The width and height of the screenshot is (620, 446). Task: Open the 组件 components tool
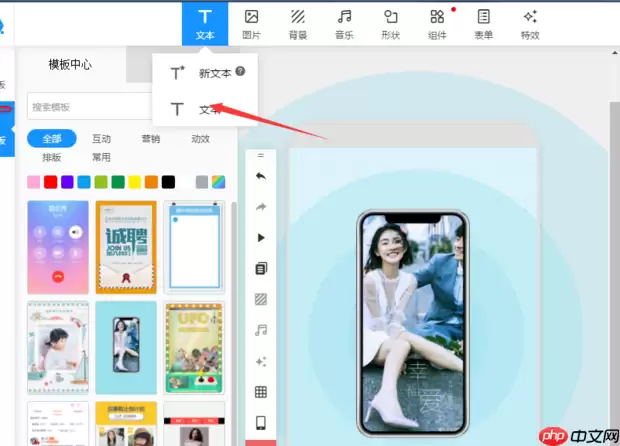point(437,25)
